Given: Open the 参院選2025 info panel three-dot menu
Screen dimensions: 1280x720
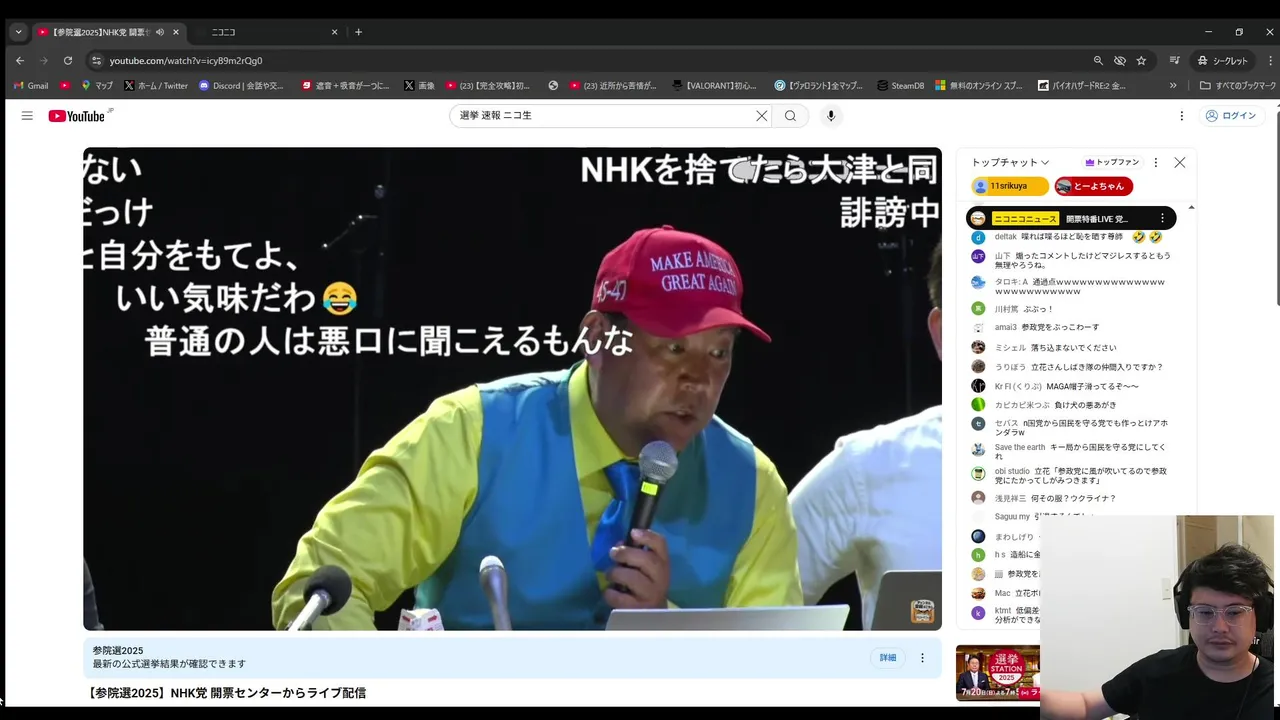Looking at the screenshot, I should point(922,658).
